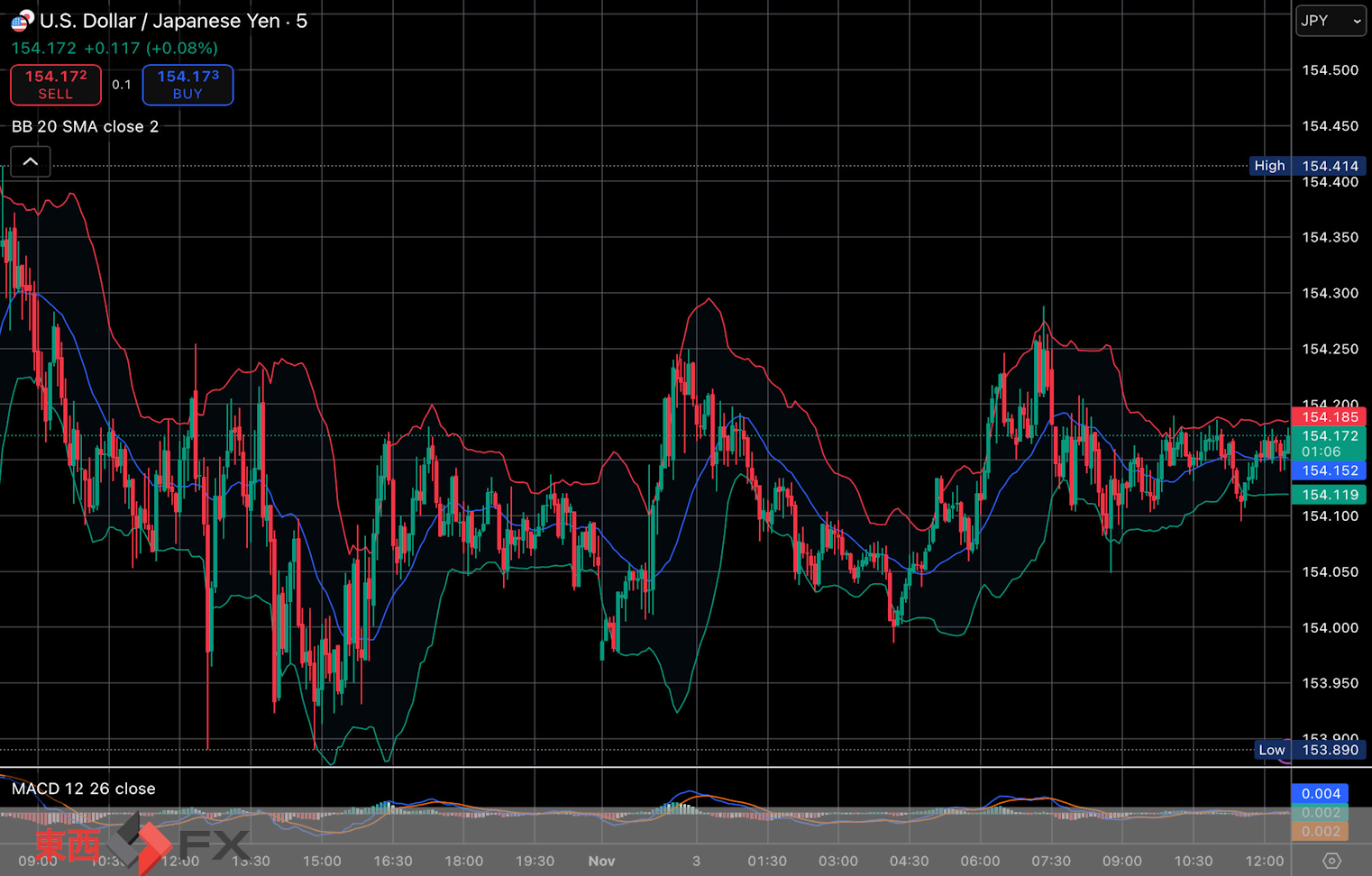The height and width of the screenshot is (876, 1372).
Task: Open chart settings gear icon
Action: tap(1331, 861)
